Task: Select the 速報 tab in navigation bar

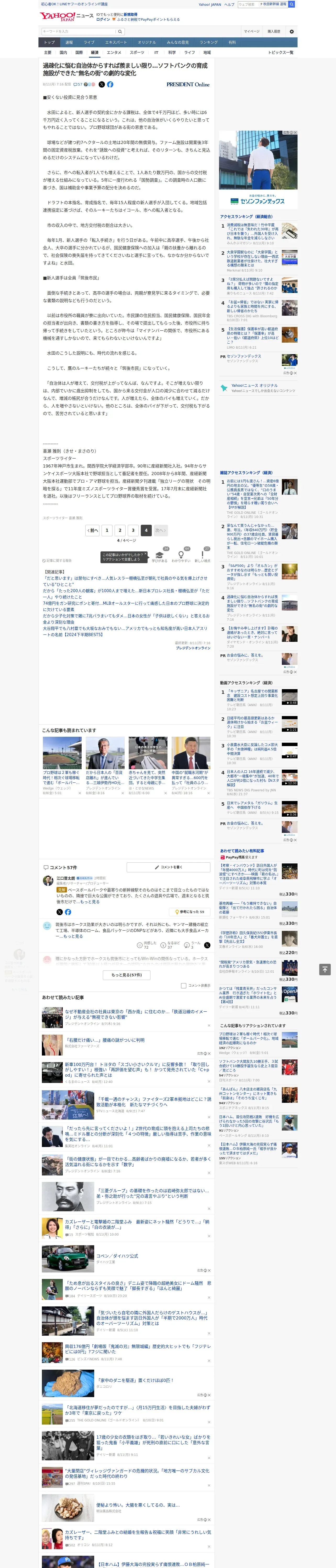Action: pyautogui.click(x=69, y=43)
